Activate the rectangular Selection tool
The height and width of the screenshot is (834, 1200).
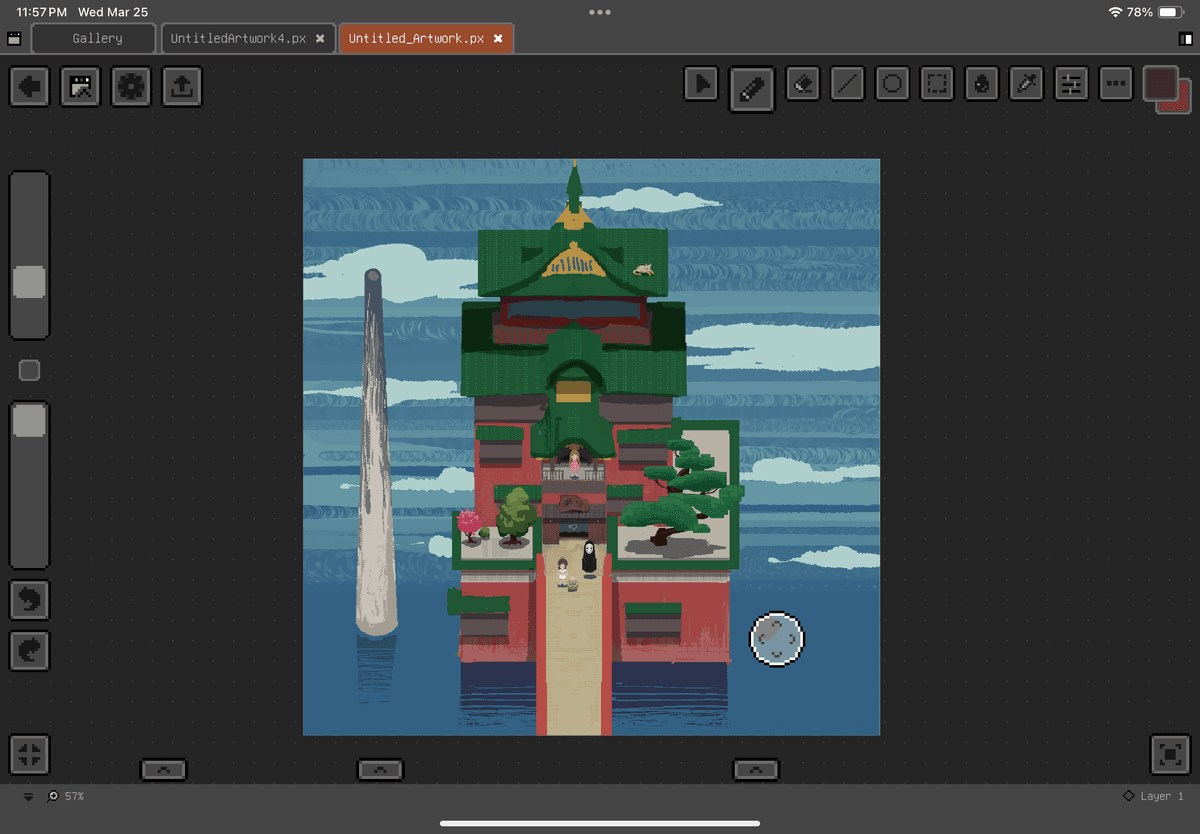tap(937, 85)
